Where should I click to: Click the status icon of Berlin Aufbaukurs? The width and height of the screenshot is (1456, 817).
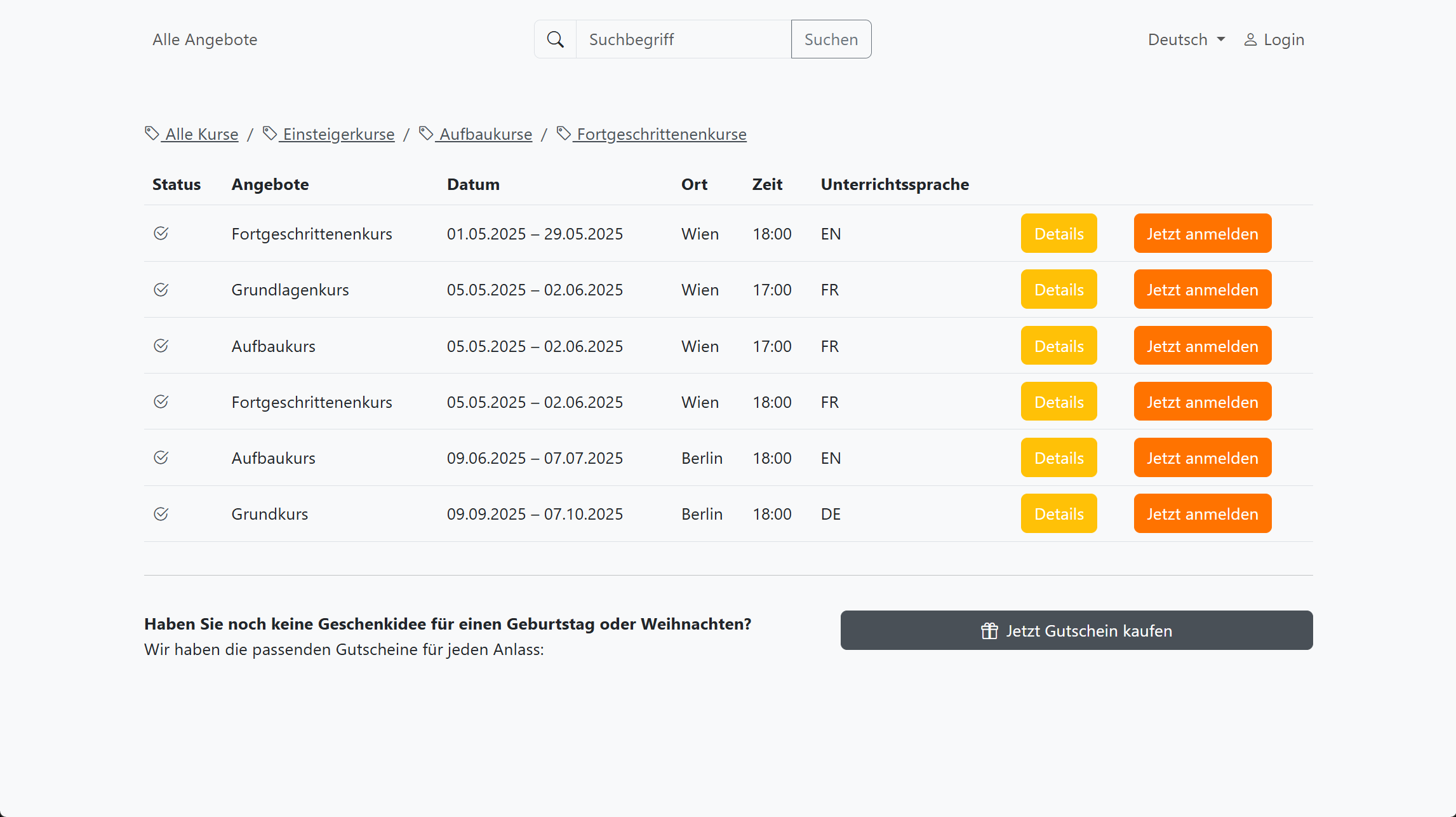pos(161,457)
